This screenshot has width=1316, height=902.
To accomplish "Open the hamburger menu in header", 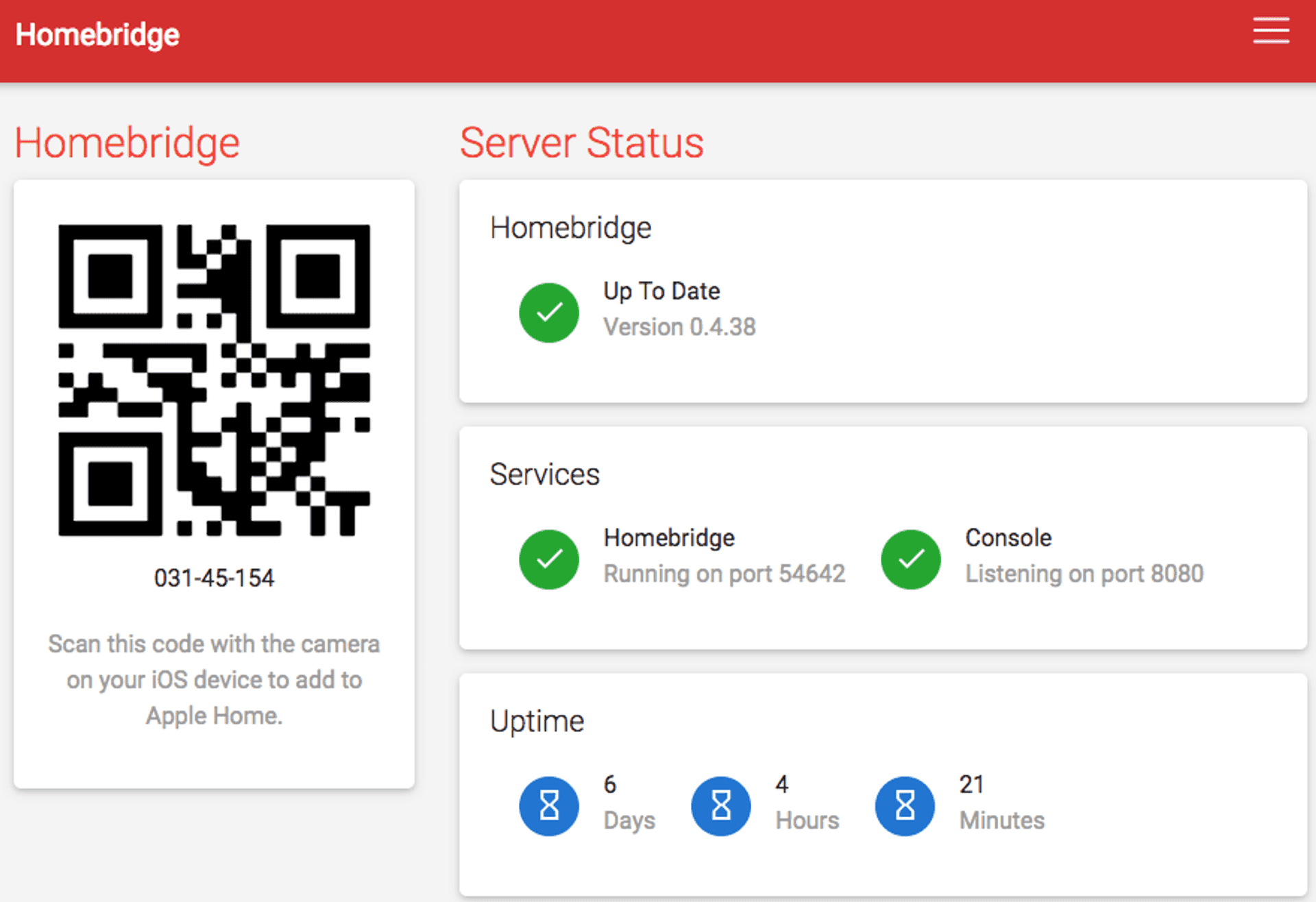I will (x=1270, y=32).
